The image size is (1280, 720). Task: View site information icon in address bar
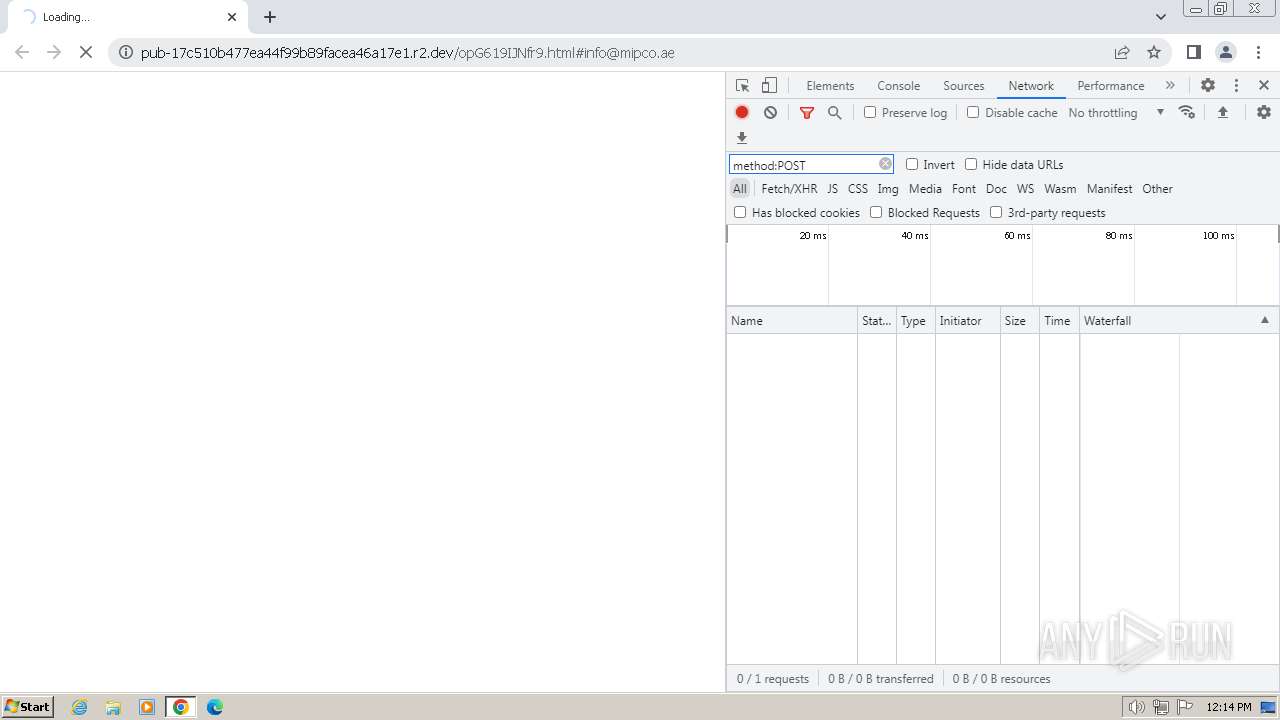click(125, 52)
